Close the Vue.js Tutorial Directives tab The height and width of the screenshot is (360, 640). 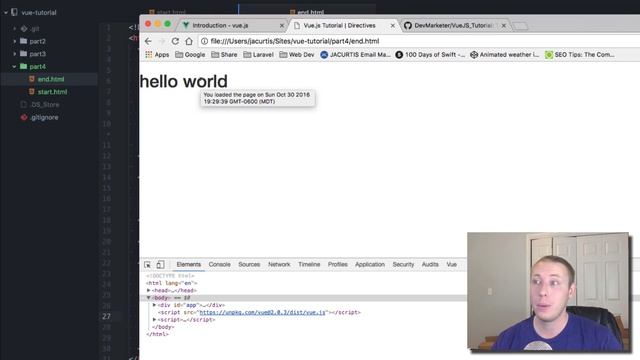(x=393, y=25)
